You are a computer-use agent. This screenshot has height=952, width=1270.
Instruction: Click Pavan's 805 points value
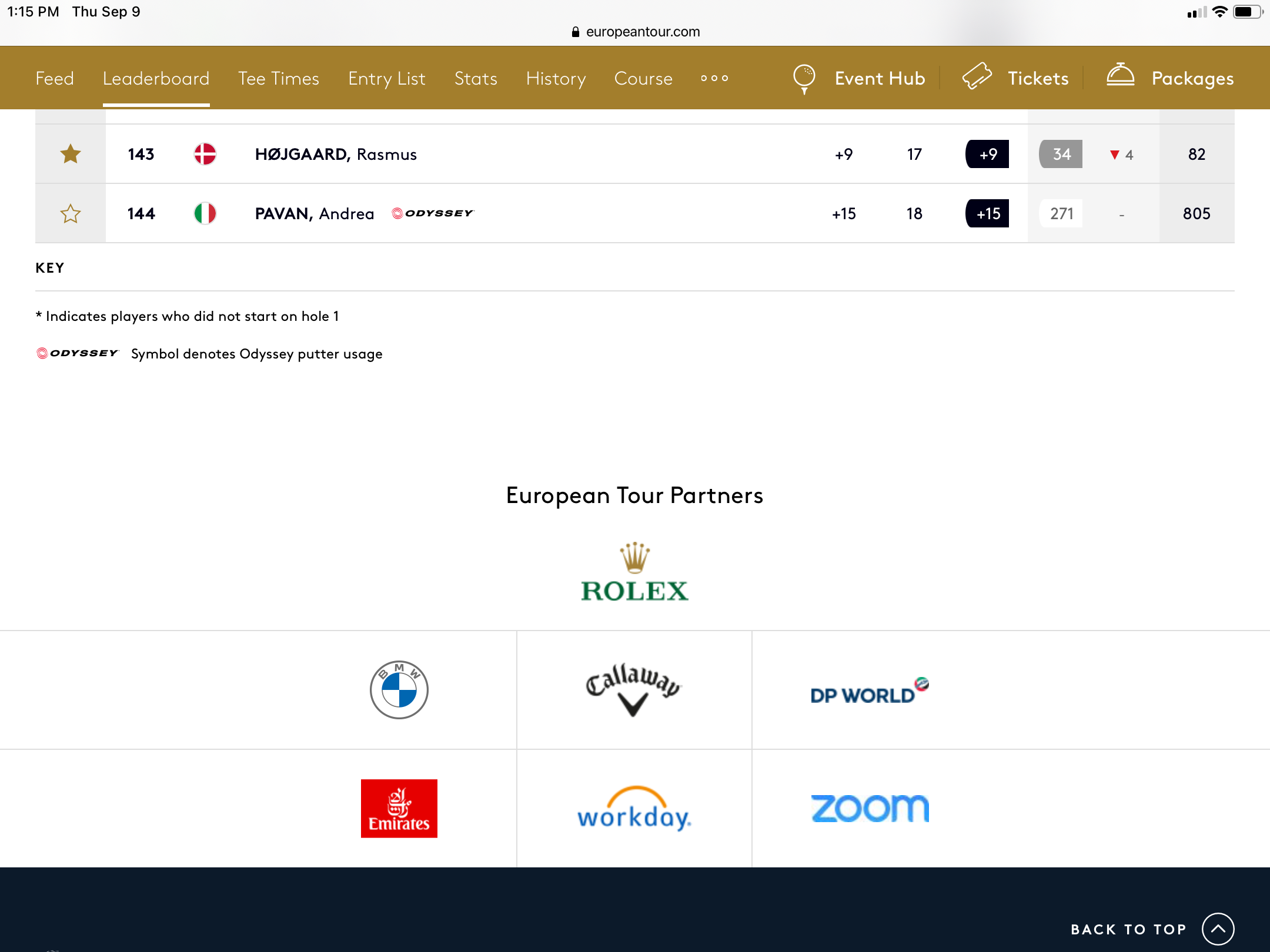(1197, 213)
